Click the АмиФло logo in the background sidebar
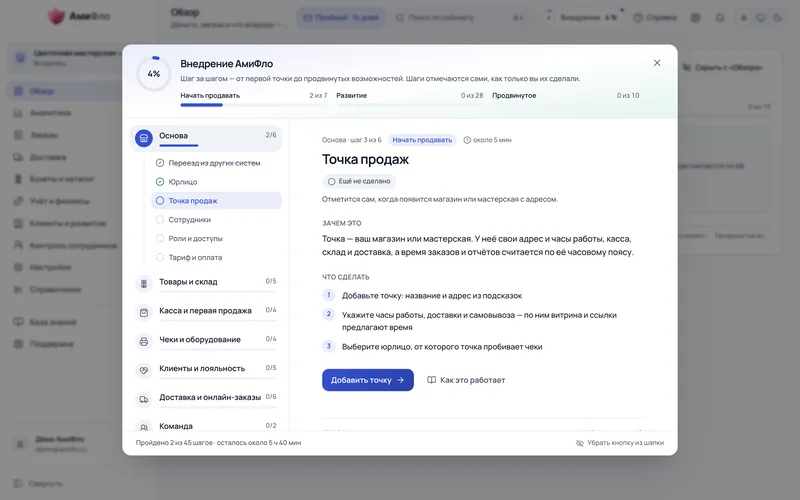Image resolution: width=800 pixels, height=500 pixels. point(79,16)
